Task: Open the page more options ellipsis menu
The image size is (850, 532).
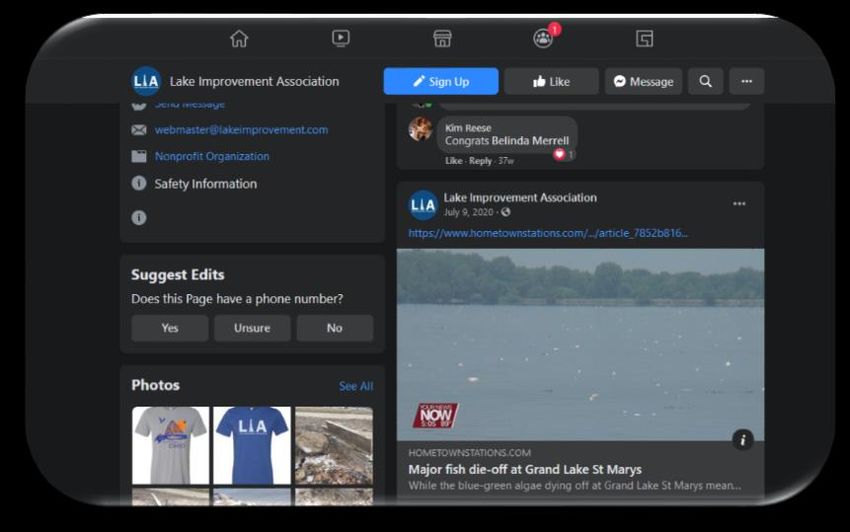Action: (x=746, y=81)
